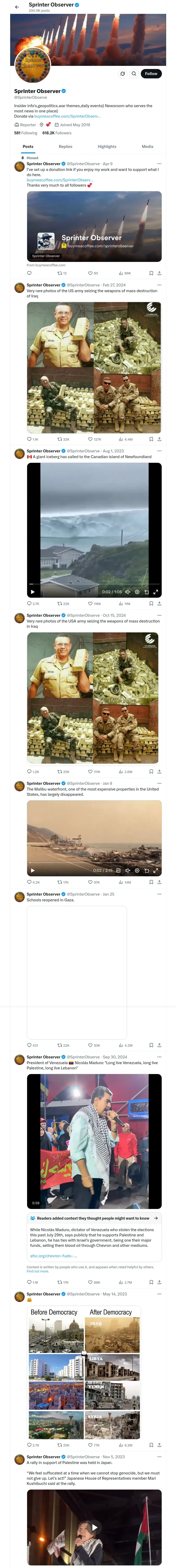Go back using the top arrow

(17, 7)
